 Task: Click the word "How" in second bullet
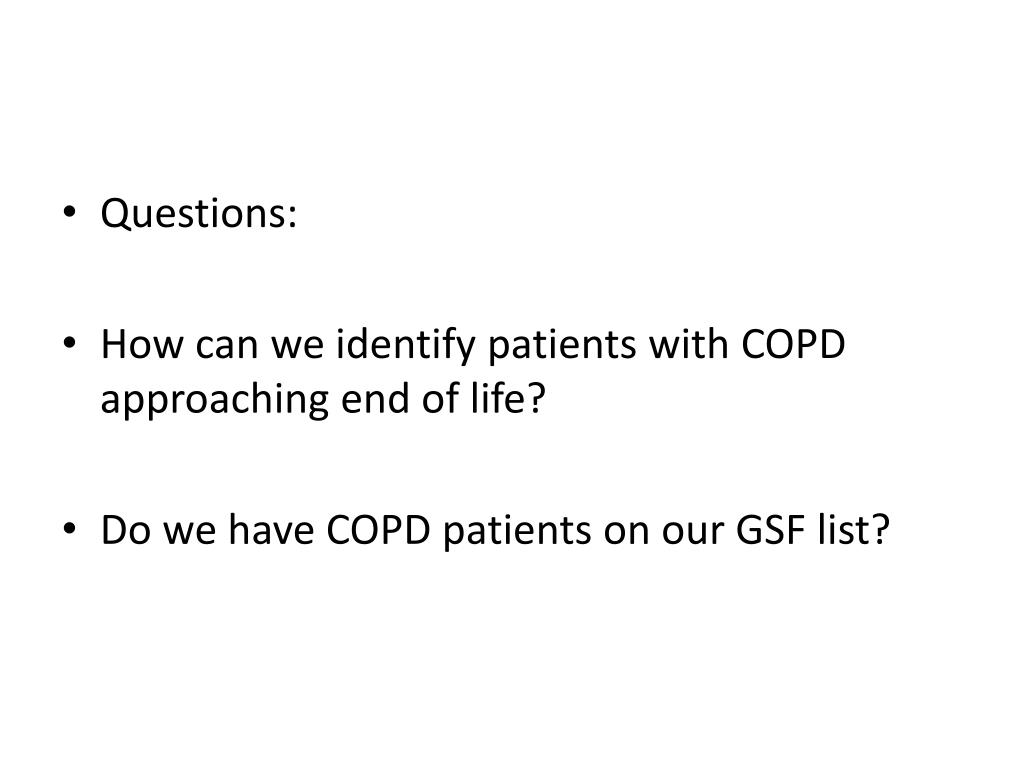coord(142,344)
